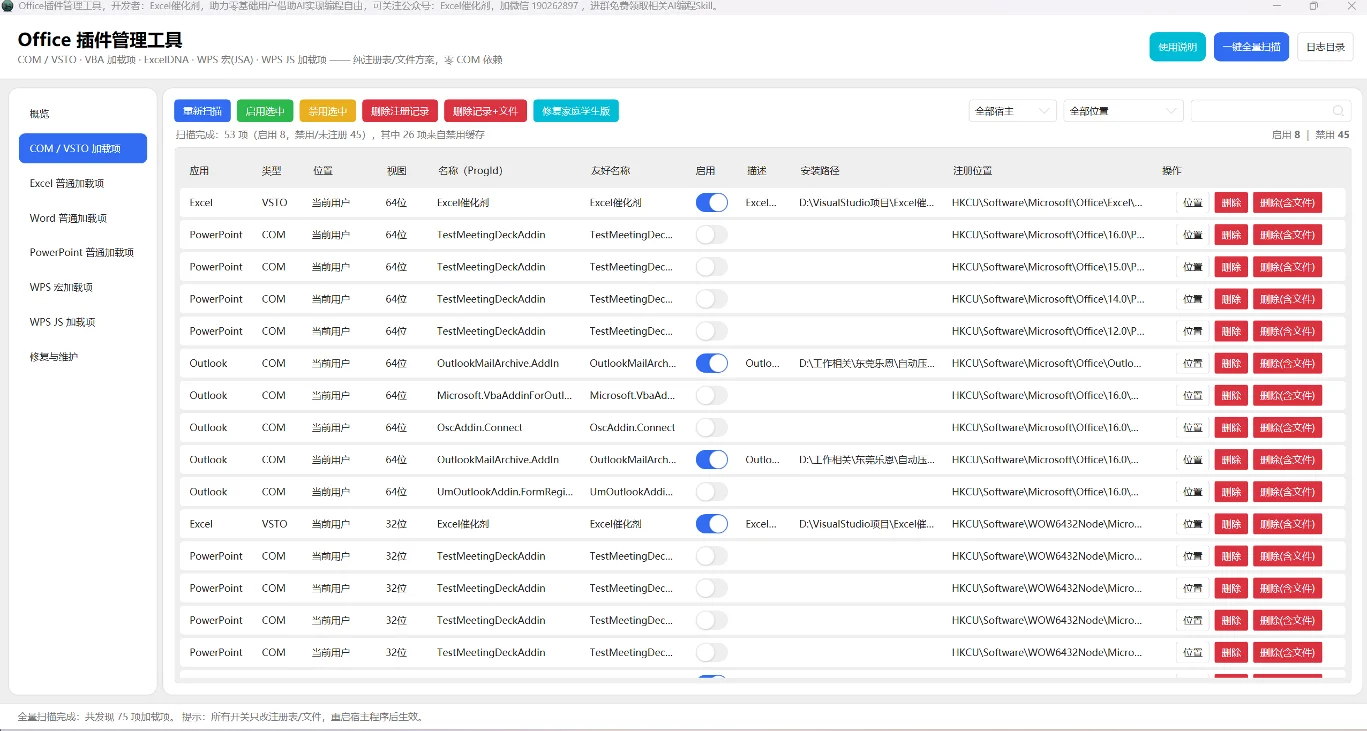Viewport: 1367px width, 731px height.
Task: Select the COM / VSTO 加载项 sidebar item
Action: [83, 148]
